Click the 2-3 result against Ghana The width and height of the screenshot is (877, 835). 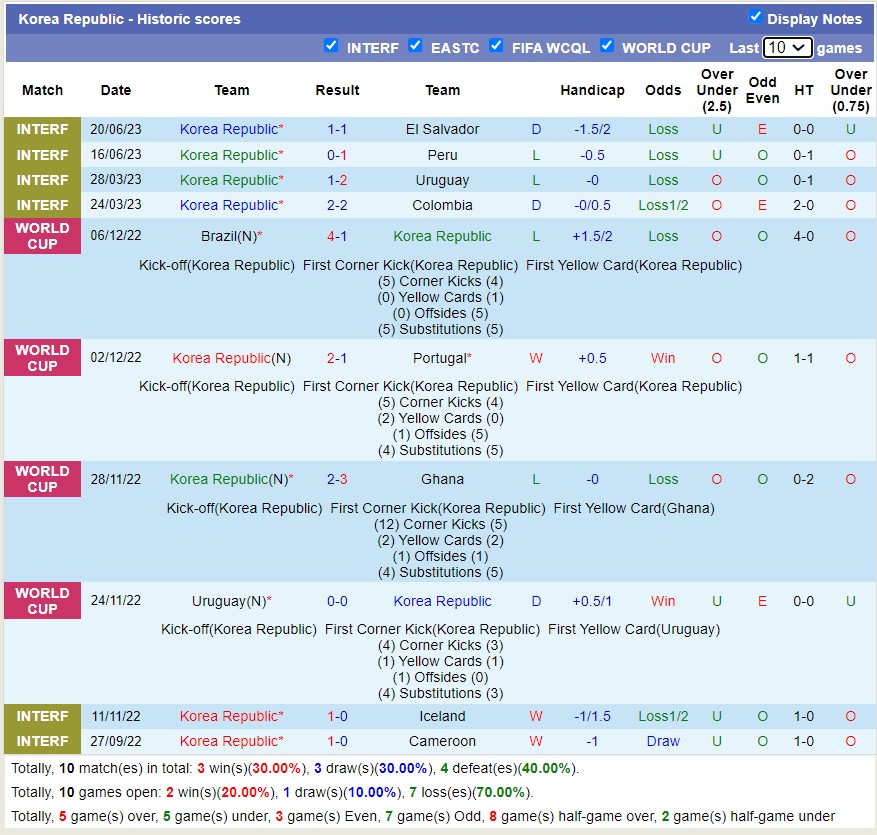[337, 479]
